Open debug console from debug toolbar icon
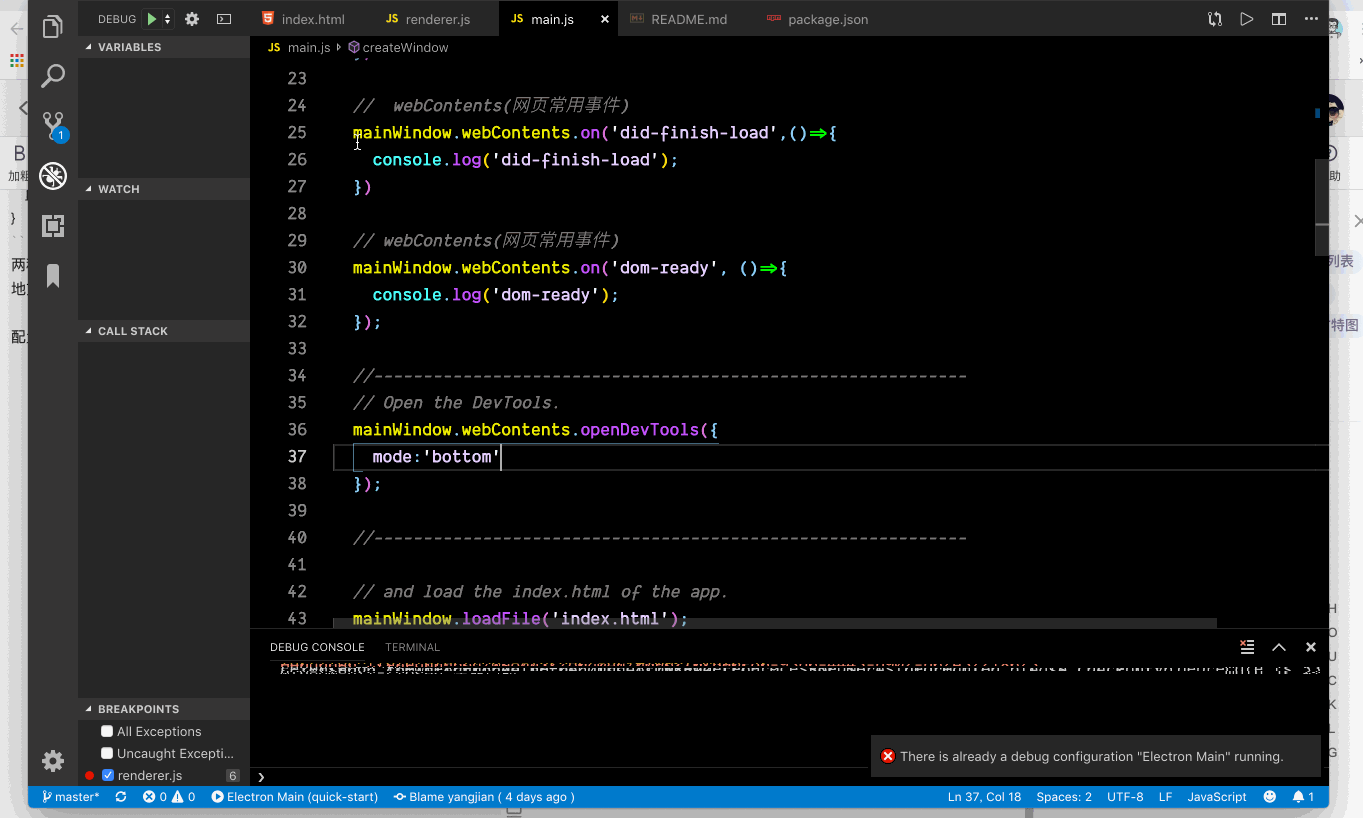 point(224,19)
